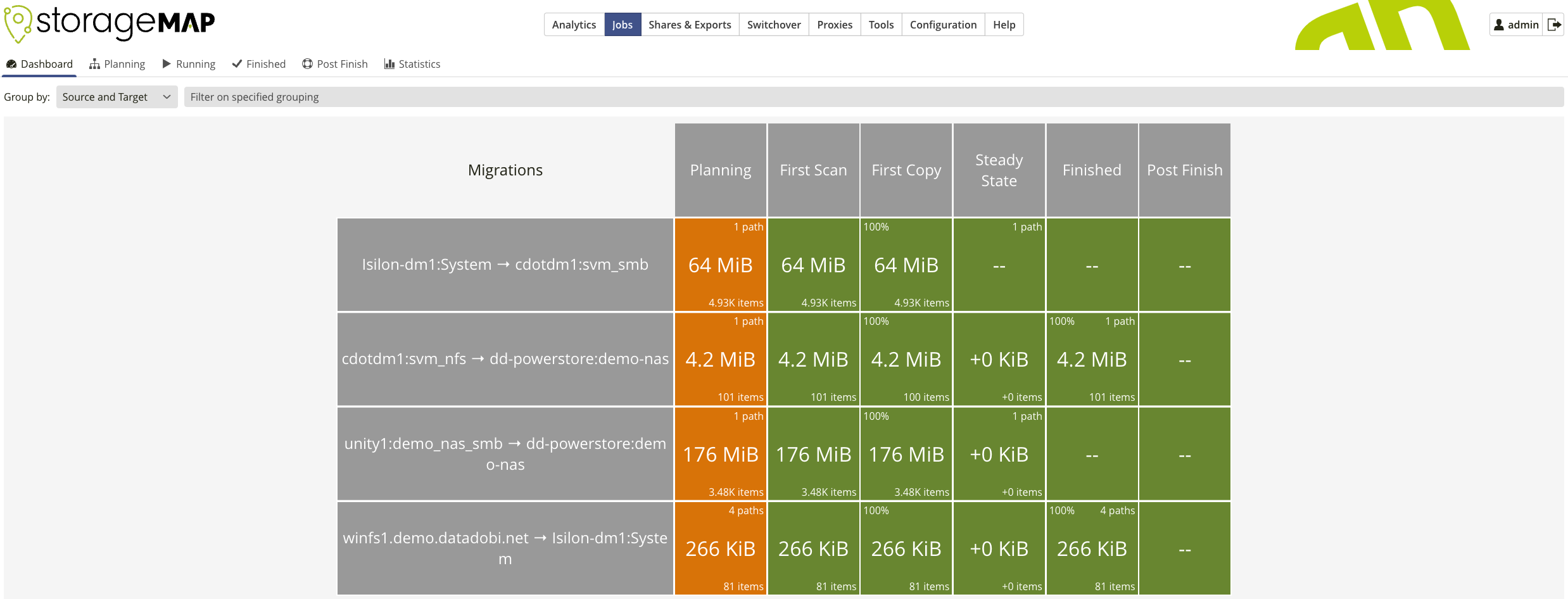Screen dimensions: 1568x599
Task: View Statistics bar chart icon
Action: coord(389,63)
